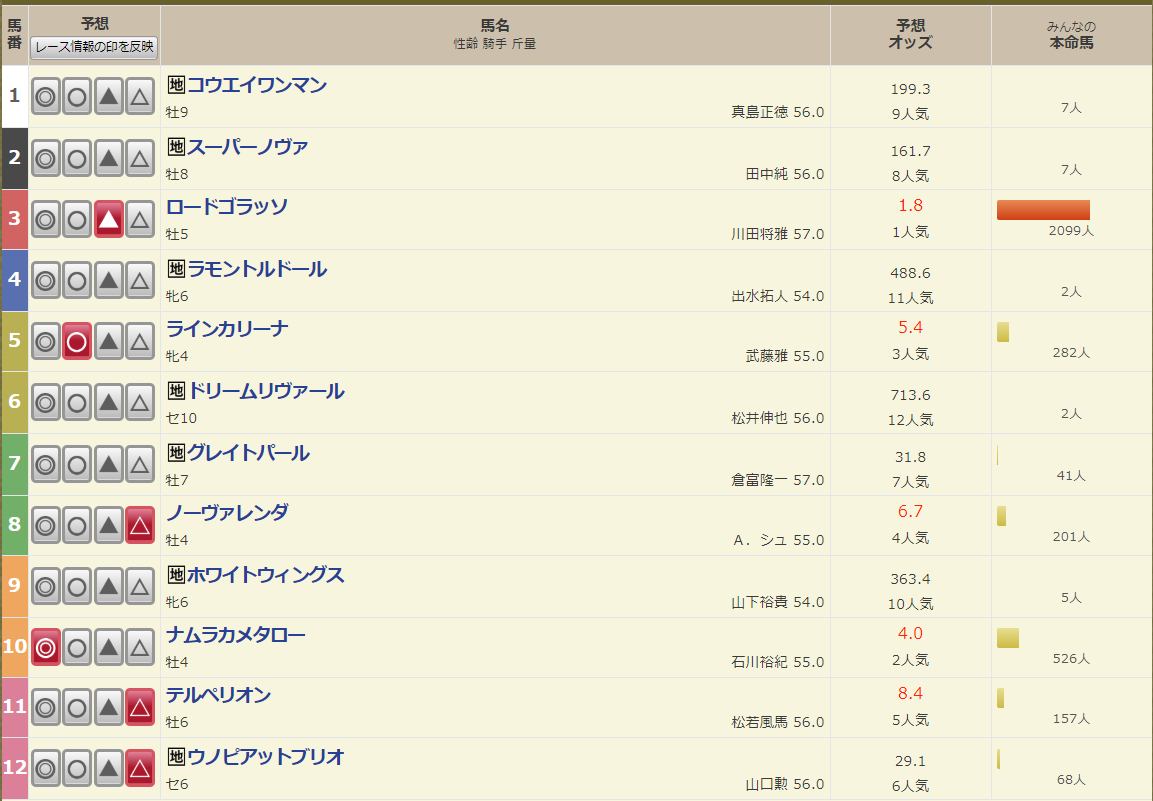Image resolution: width=1153 pixels, height=801 pixels.
Task: Click jockey text 武藤雅 55.0
Action: pos(785,357)
